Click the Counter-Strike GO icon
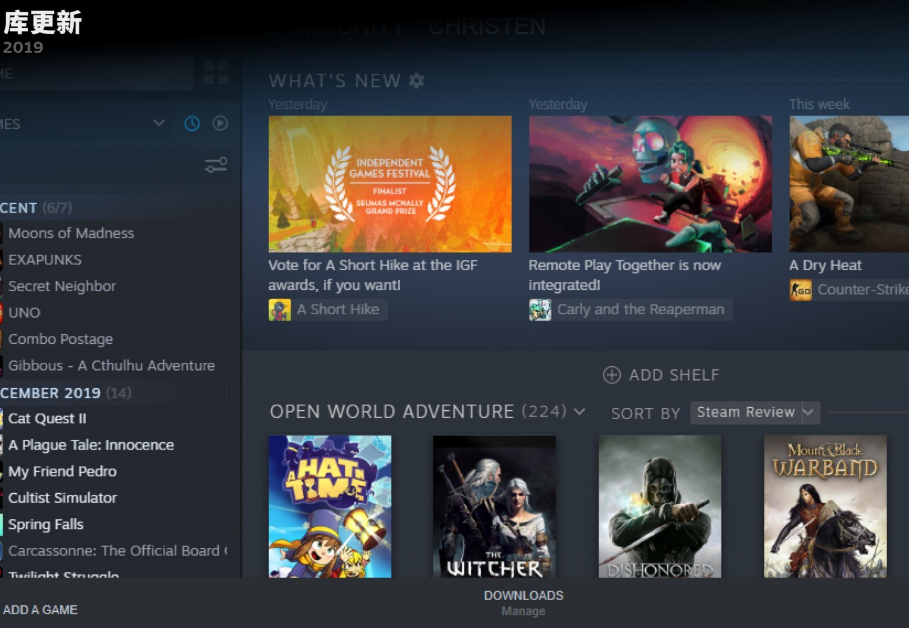The width and height of the screenshot is (909, 628). [x=801, y=290]
